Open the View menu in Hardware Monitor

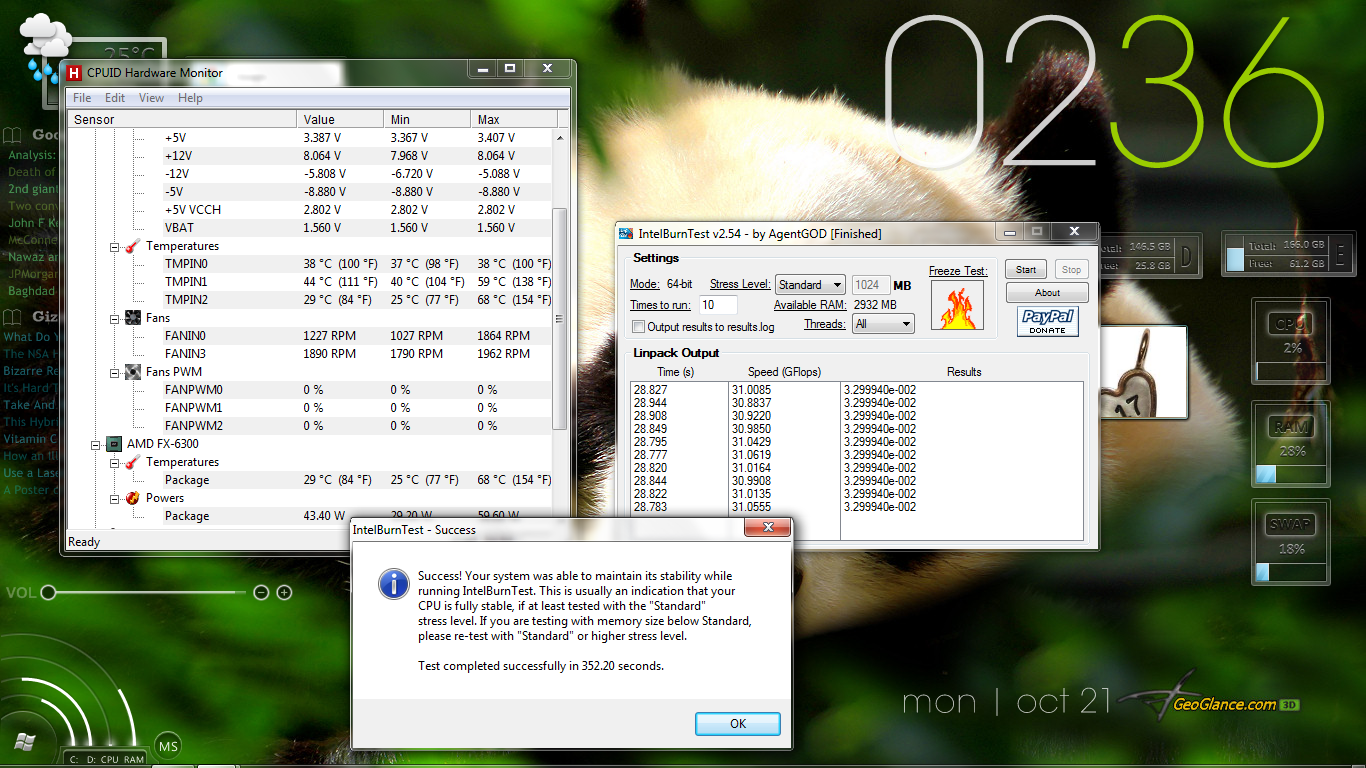tap(151, 98)
